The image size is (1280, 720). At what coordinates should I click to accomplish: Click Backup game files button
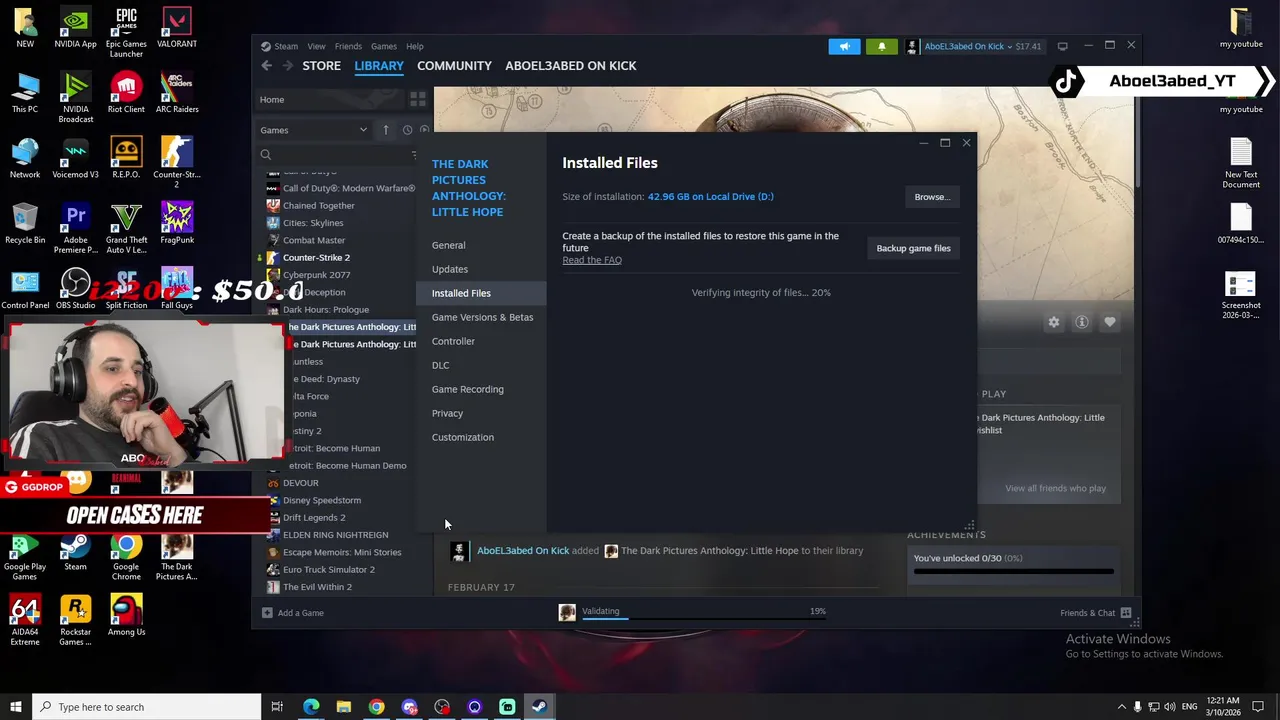[913, 248]
